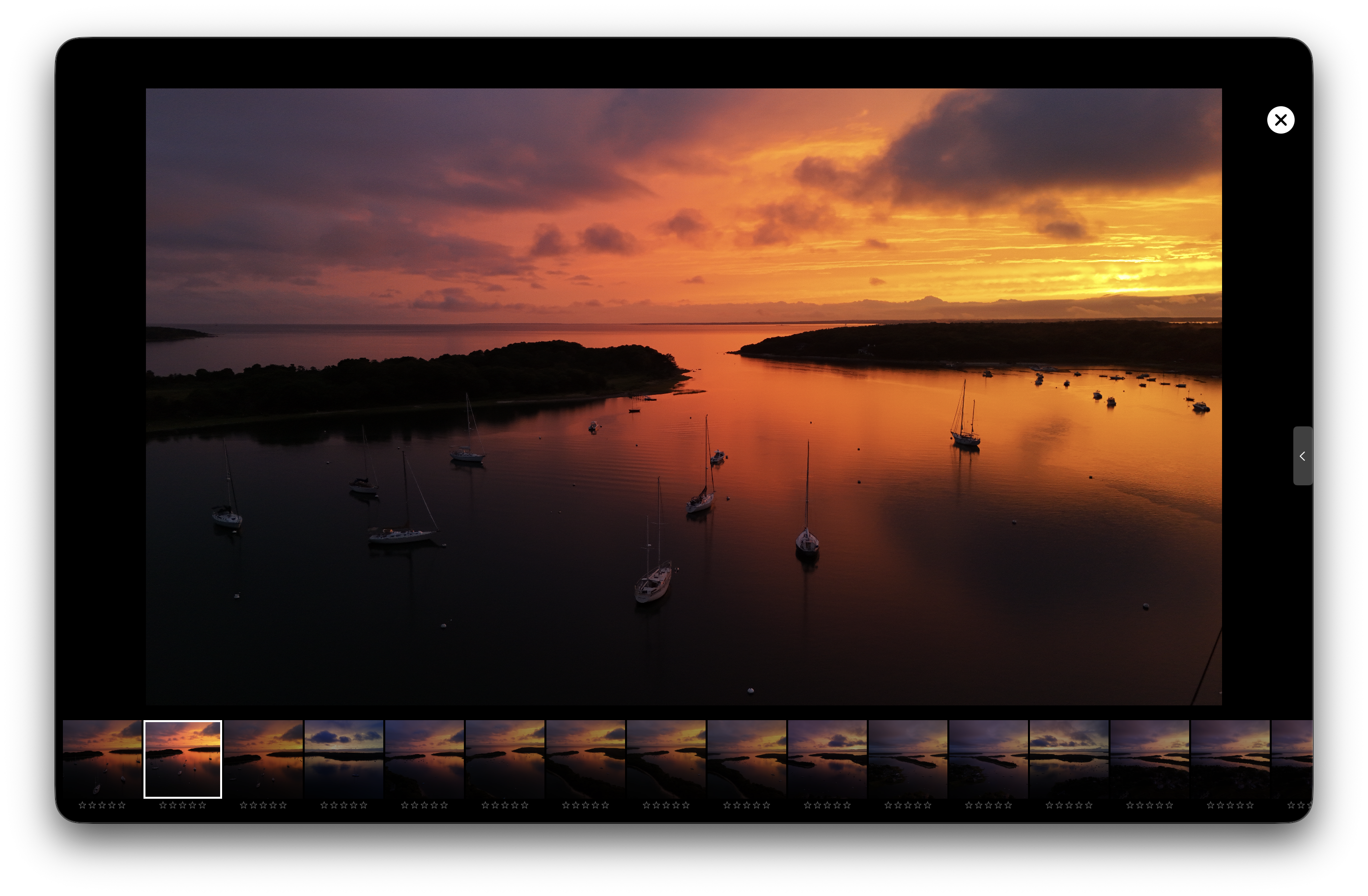The height and width of the screenshot is (896, 1368).
Task: Select the first thumbnail in the filmstrip
Action: pyautogui.click(x=102, y=758)
